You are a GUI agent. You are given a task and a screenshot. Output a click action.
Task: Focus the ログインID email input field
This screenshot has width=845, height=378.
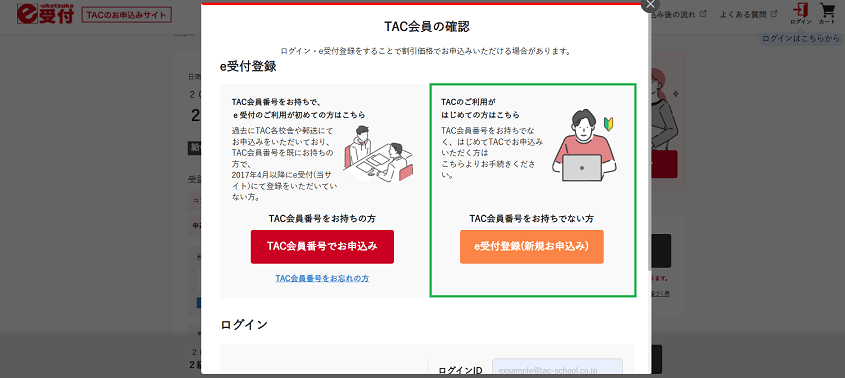pos(557,367)
